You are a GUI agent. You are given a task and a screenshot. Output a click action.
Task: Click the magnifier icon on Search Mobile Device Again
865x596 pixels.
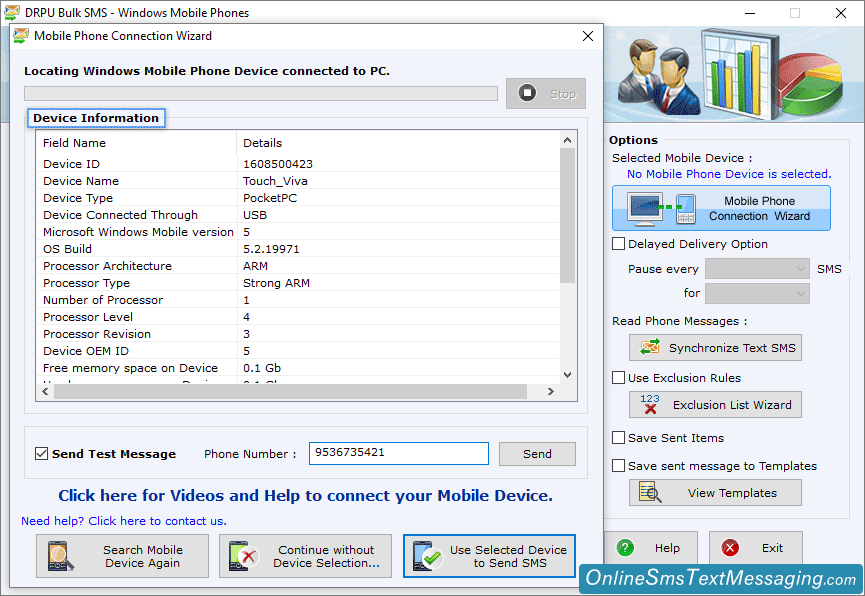point(60,556)
